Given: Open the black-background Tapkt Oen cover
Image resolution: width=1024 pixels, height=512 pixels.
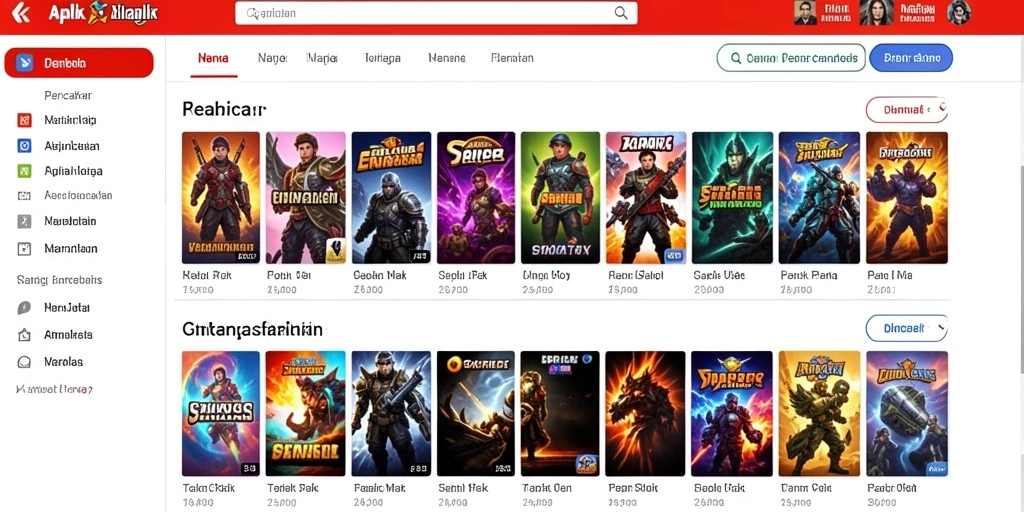Looking at the screenshot, I should (x=560, y=413).
